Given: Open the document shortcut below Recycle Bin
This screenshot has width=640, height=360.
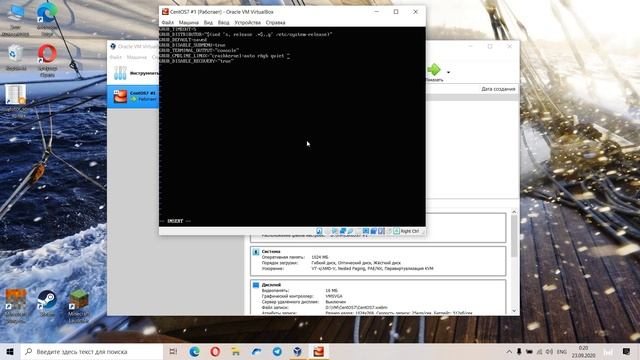Looking at the screenshot, I should 16,100.
